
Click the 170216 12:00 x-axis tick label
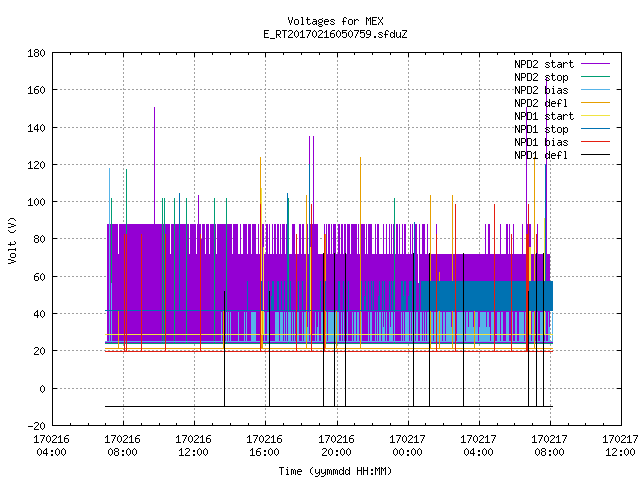pyautogui.click(x=193, y=446)
